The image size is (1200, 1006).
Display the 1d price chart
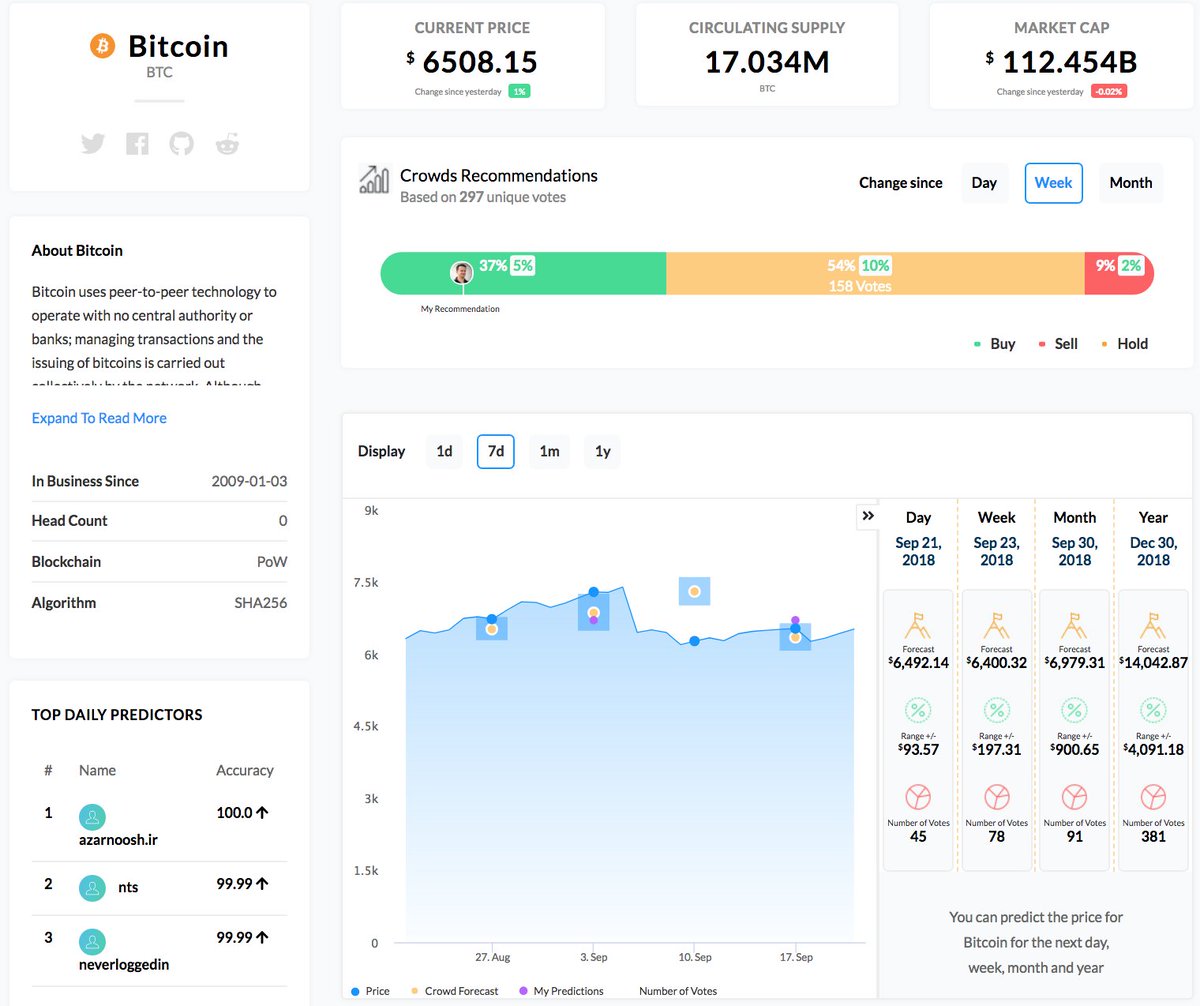pos(444,451)
